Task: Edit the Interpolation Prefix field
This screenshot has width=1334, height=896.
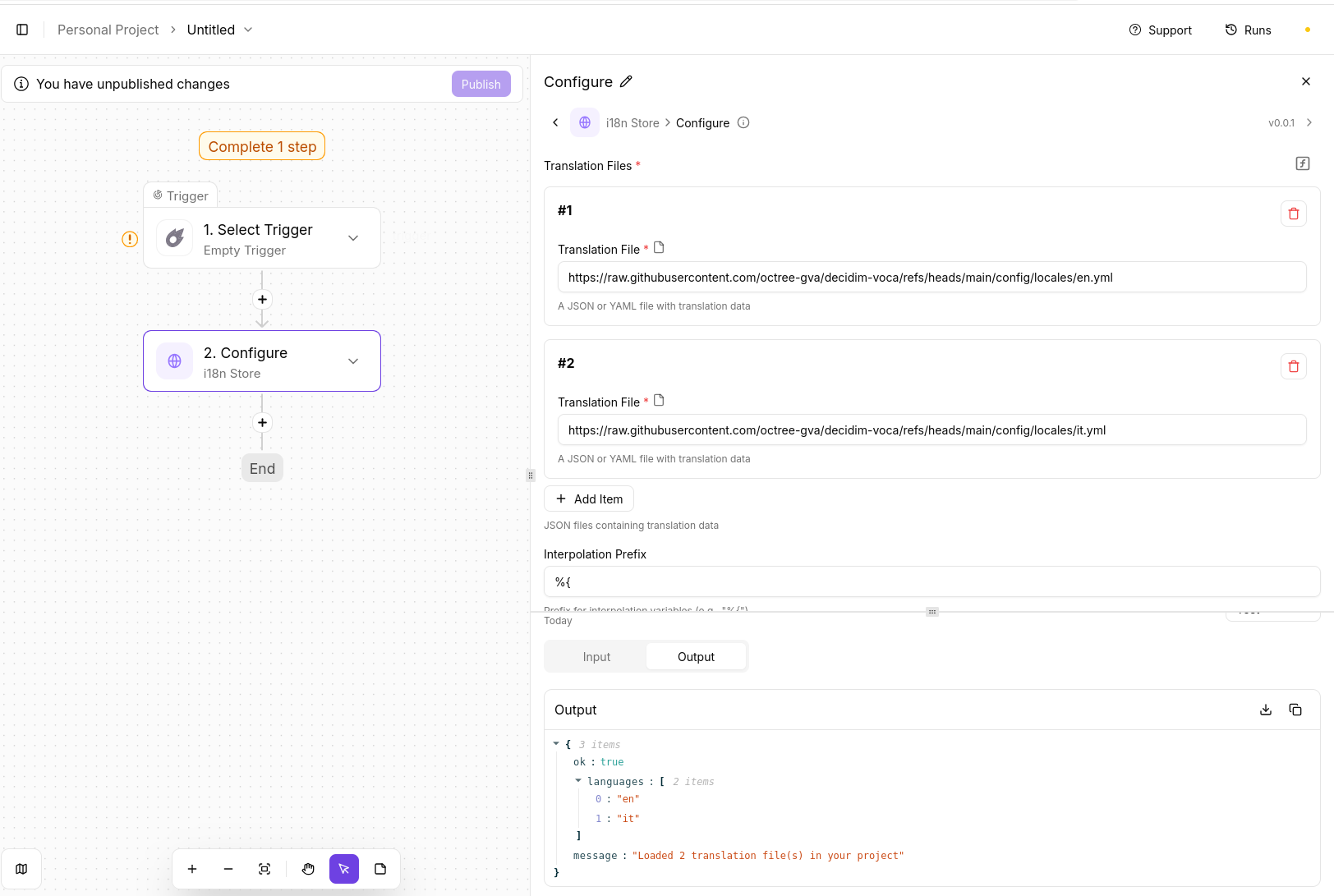Action: pos(932,581)
